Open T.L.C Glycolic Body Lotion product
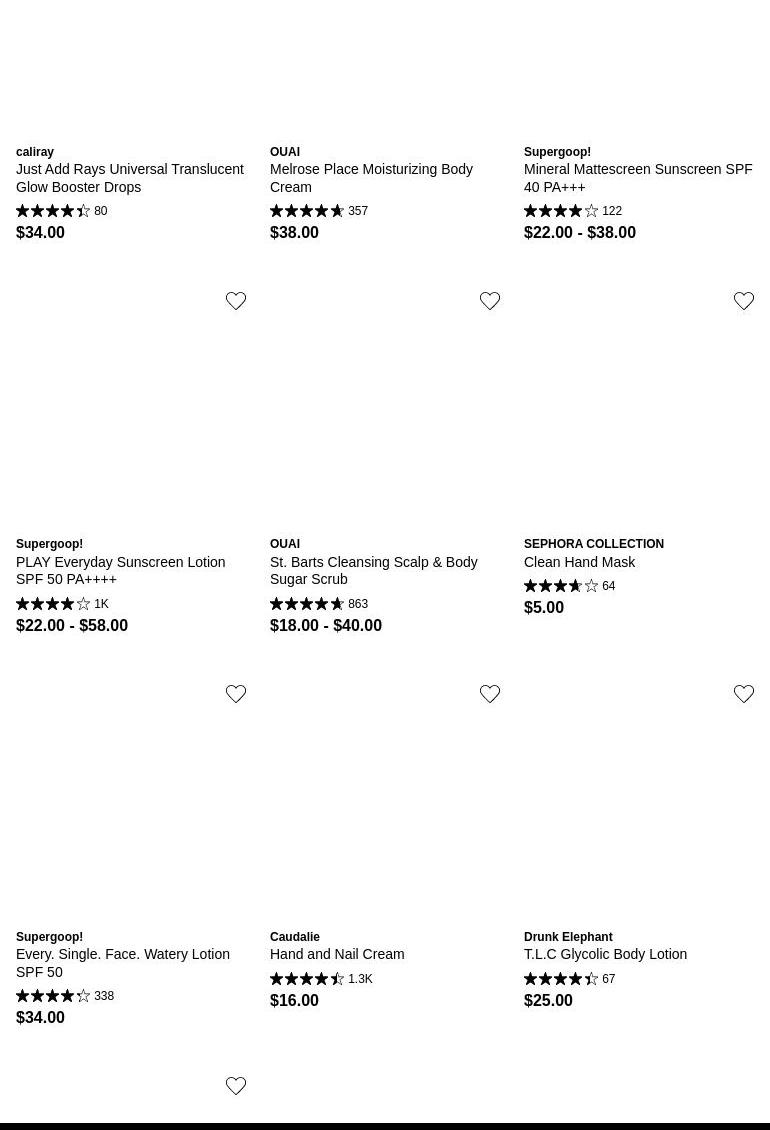This screenshot has height=1130, width=770. 605,954
